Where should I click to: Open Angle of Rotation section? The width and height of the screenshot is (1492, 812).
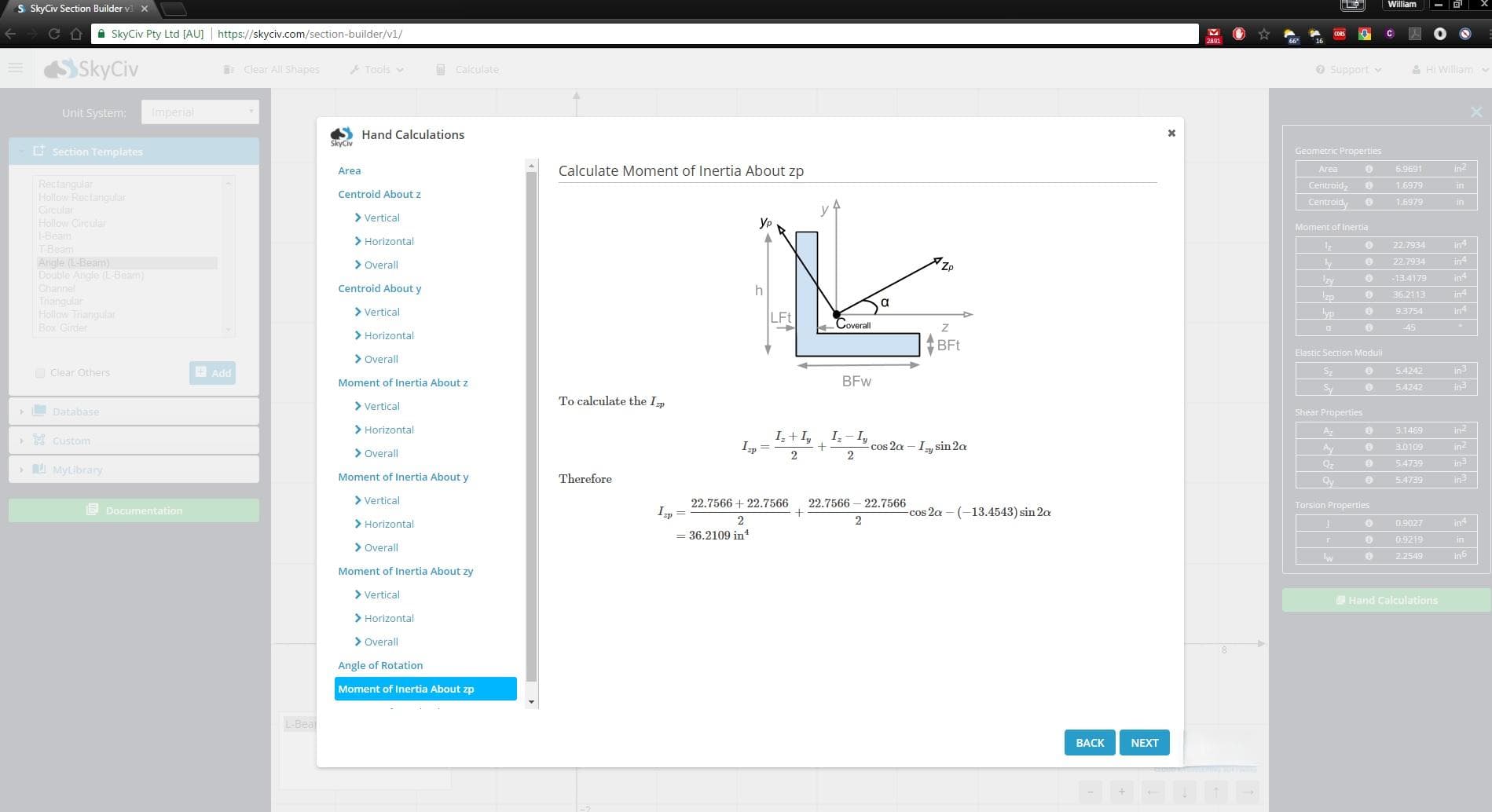(x=380, y=665)
